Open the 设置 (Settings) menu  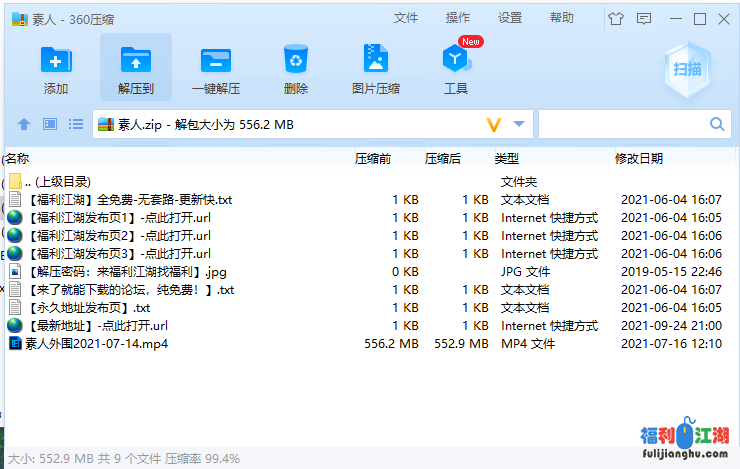pos(510,18)
